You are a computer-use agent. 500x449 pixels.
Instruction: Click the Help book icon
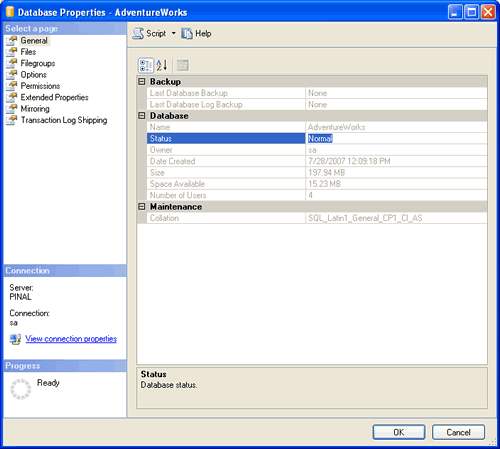[x=187, y=34]
